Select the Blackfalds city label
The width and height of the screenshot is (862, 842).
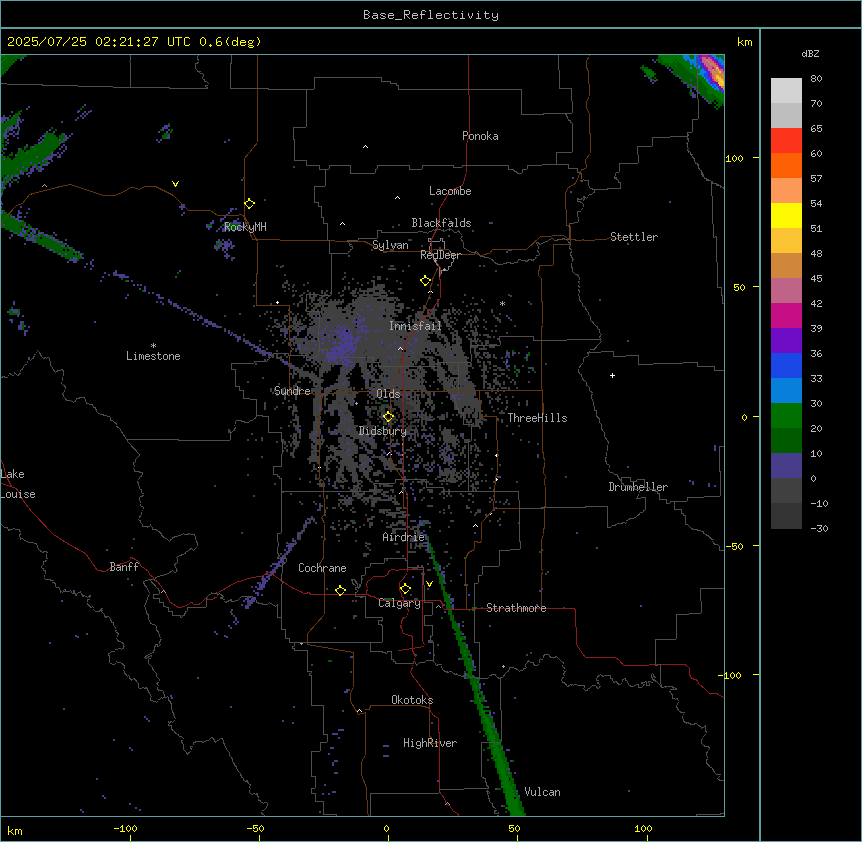(x=441, y=223)
